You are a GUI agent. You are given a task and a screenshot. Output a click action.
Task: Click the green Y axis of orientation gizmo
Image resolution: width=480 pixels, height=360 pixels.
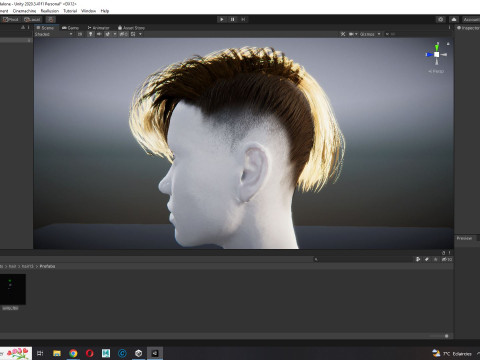pyautogui.click(x=437, y=47)
